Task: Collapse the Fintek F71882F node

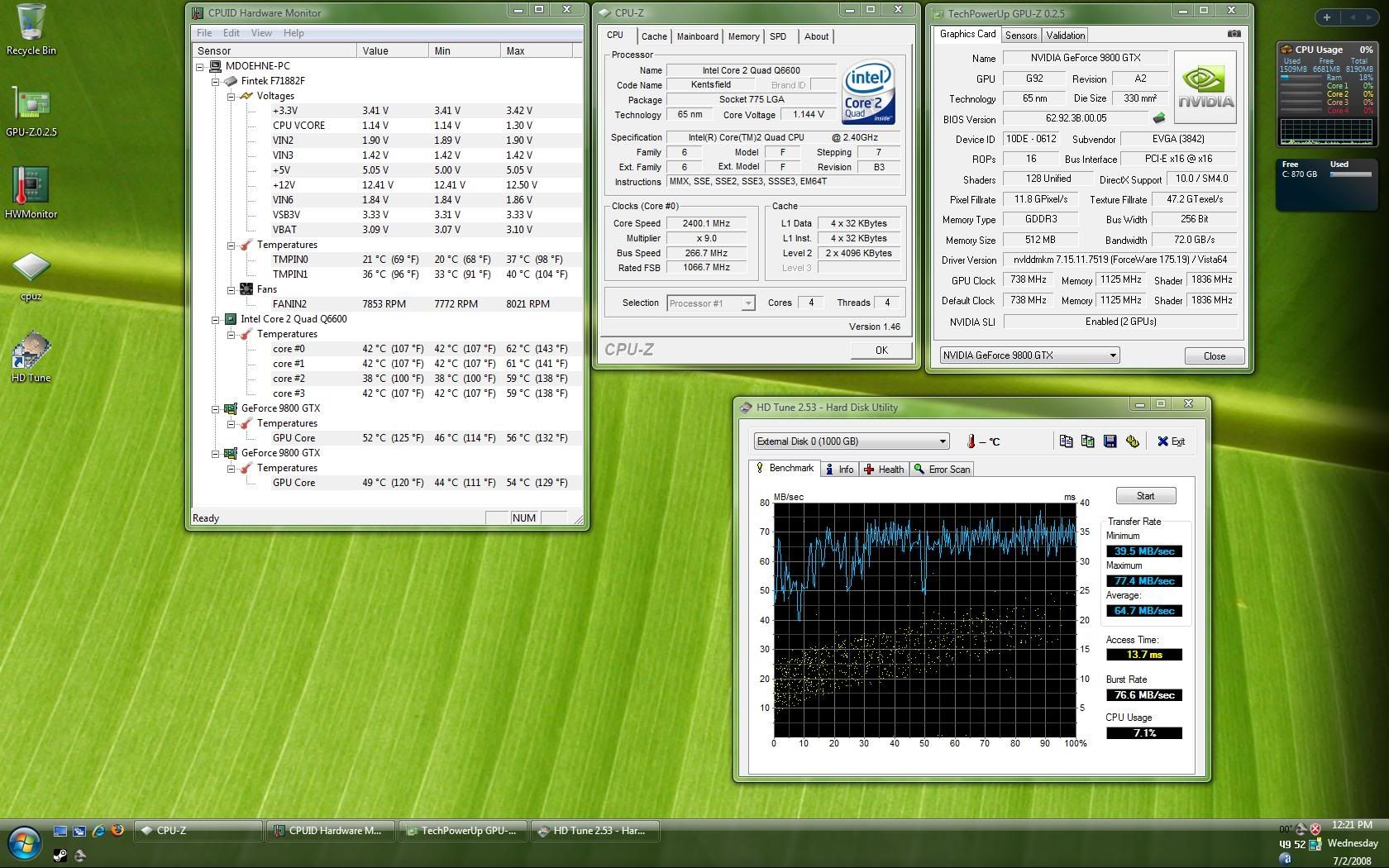Action: (216, 81)
